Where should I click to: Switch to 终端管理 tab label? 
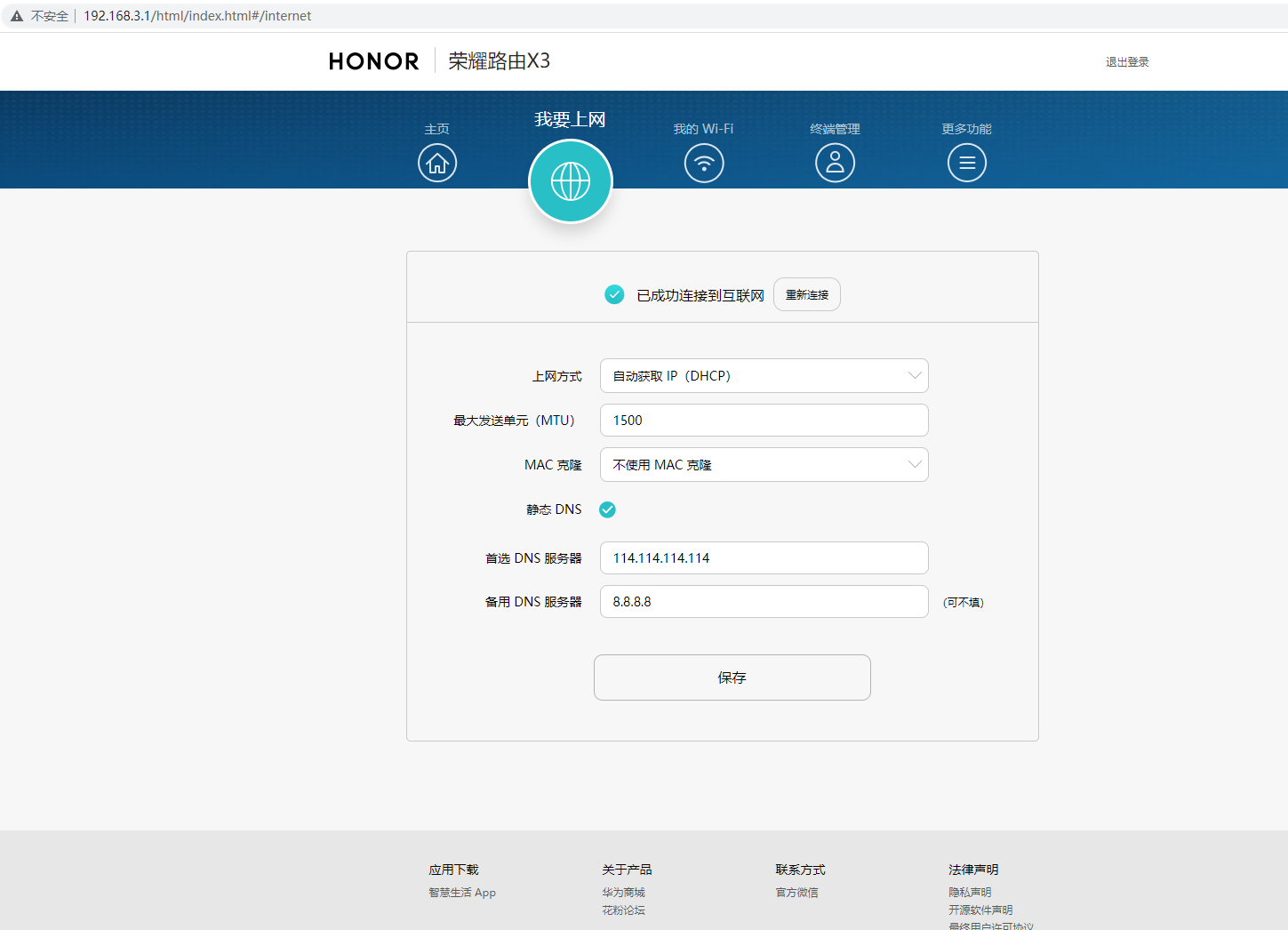coord(835,129)
